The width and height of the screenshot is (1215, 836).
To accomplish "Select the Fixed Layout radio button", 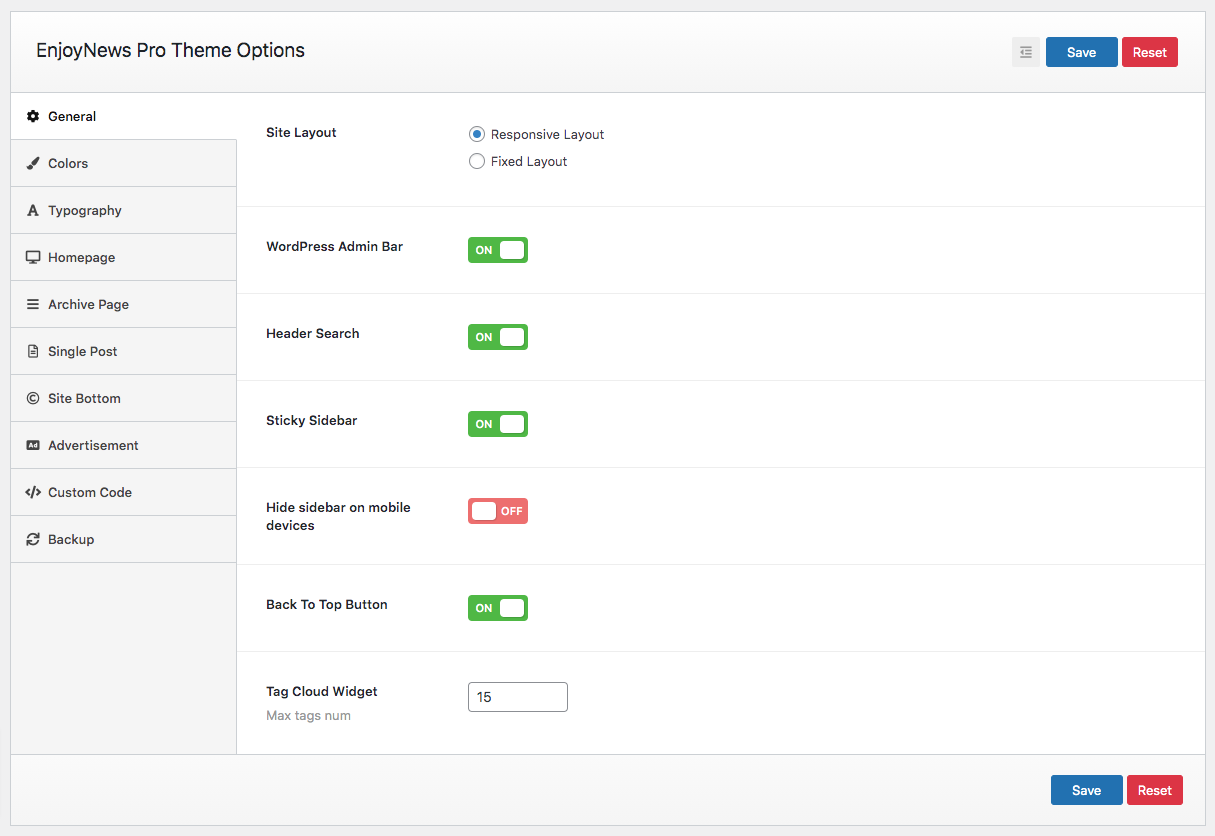I will (477, 161).
